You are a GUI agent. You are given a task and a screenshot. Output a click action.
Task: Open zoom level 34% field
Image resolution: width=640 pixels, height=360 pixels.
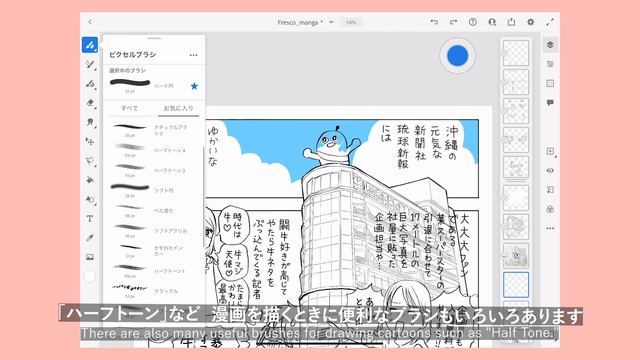click(x=351, y=22)
